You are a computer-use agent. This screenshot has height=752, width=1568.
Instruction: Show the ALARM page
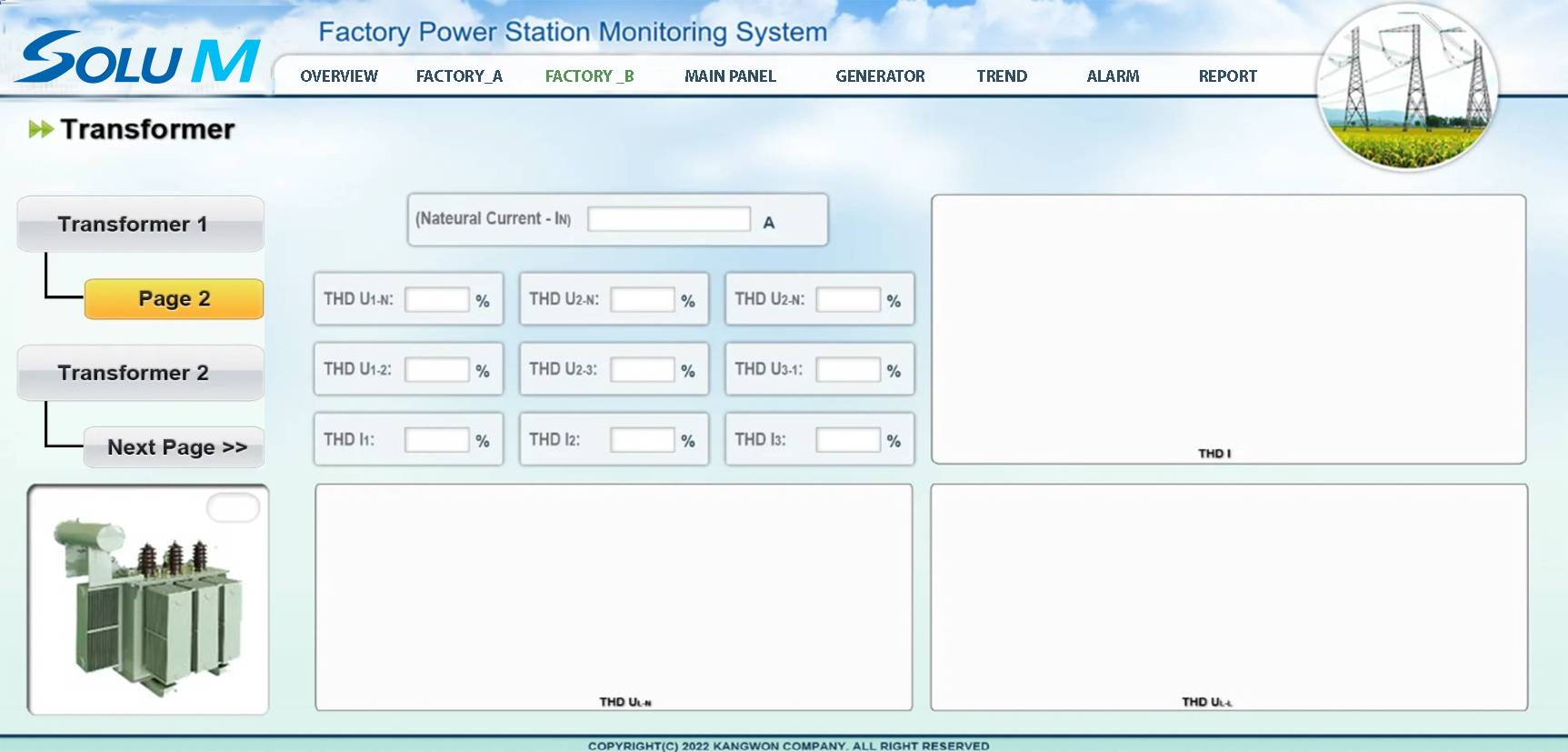[1113, 76]
